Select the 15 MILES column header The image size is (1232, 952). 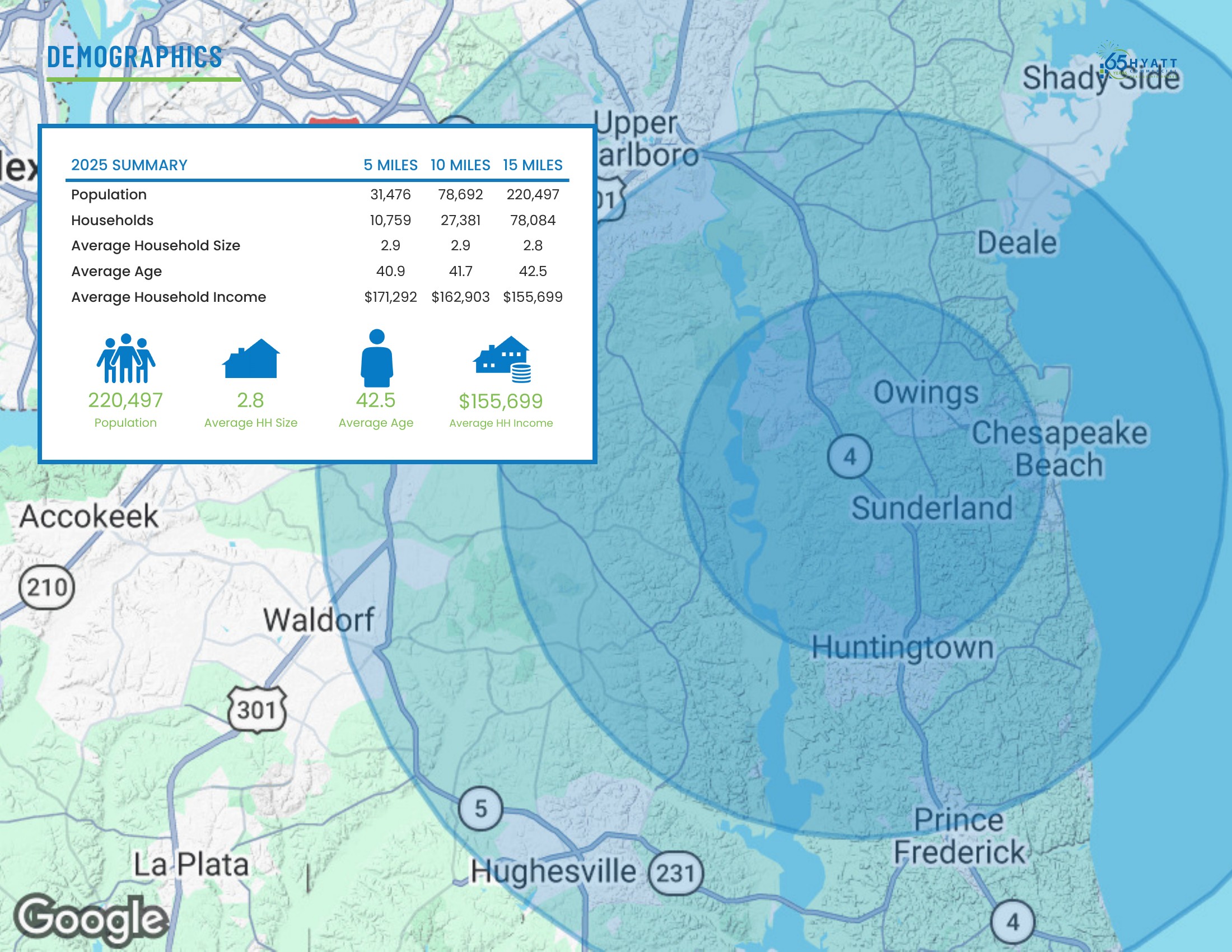(533, 165)
